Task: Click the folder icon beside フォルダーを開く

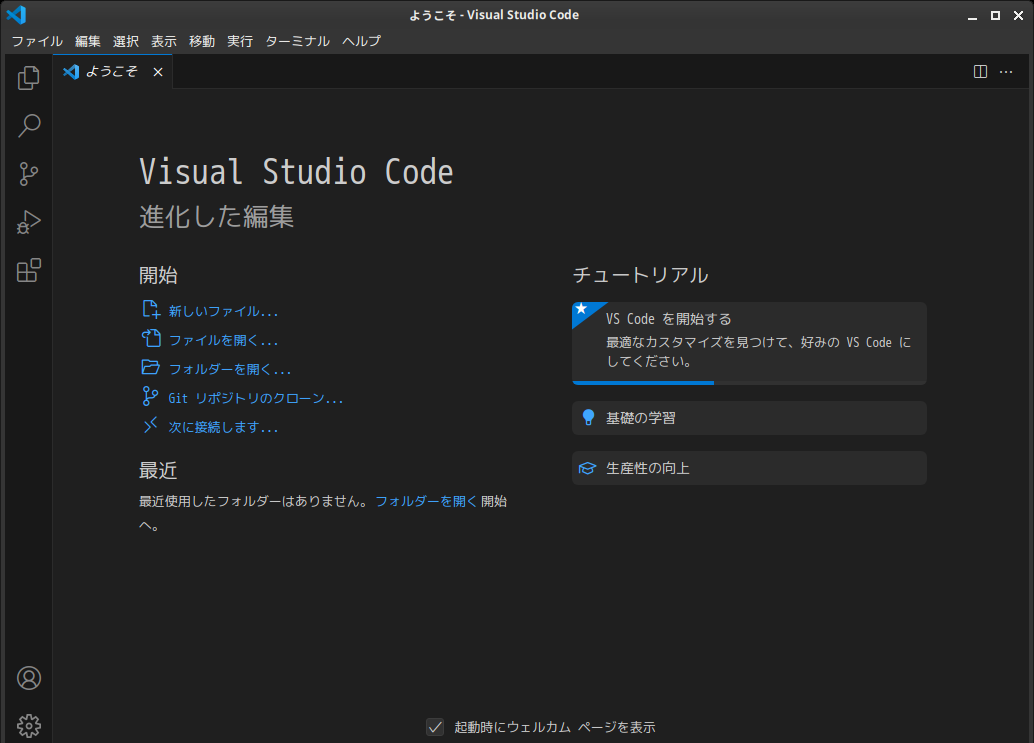Action: (x=150, y=367)
